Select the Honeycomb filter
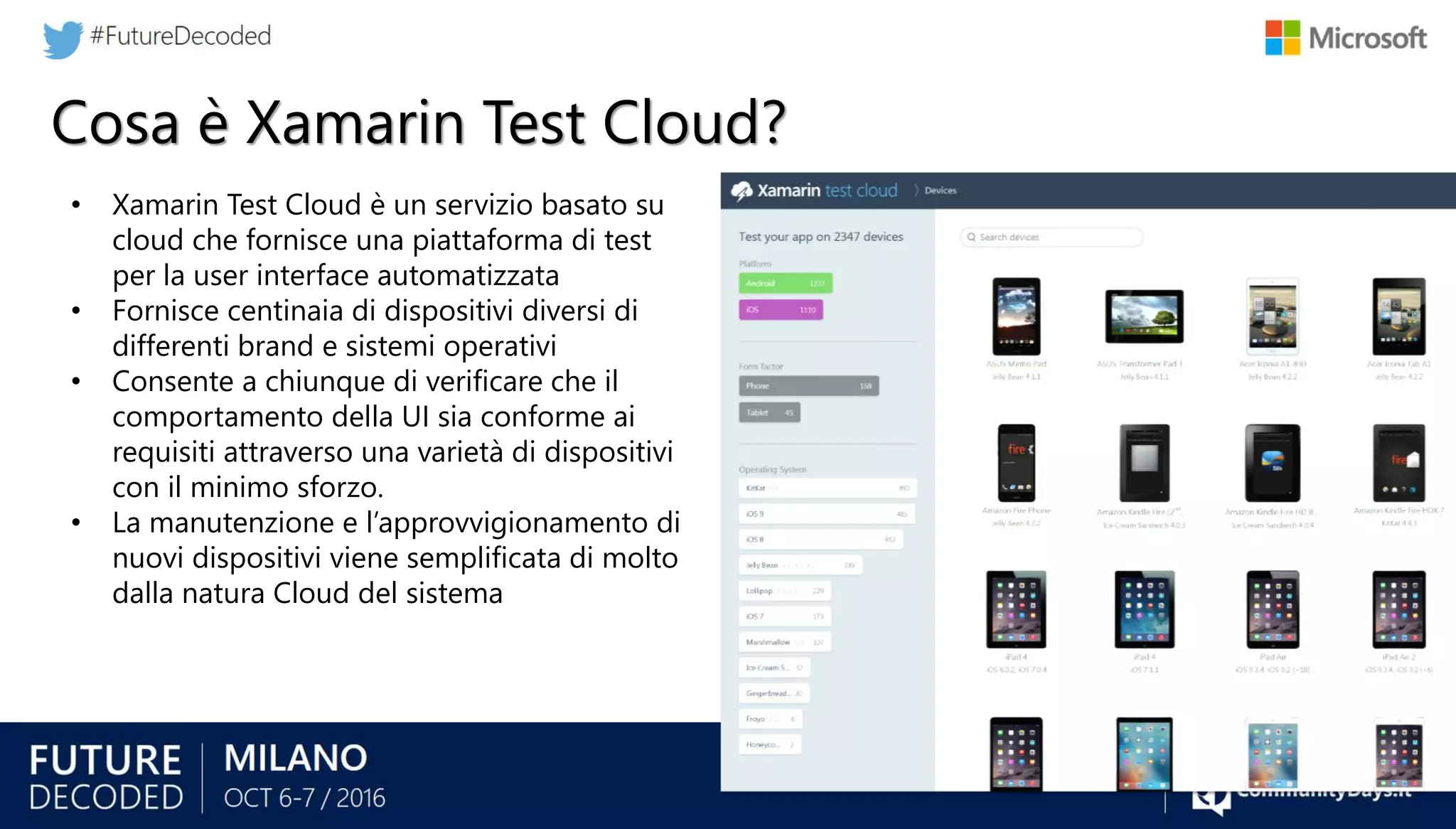The height and width of the screenshot is (829, 1456). 770,744
